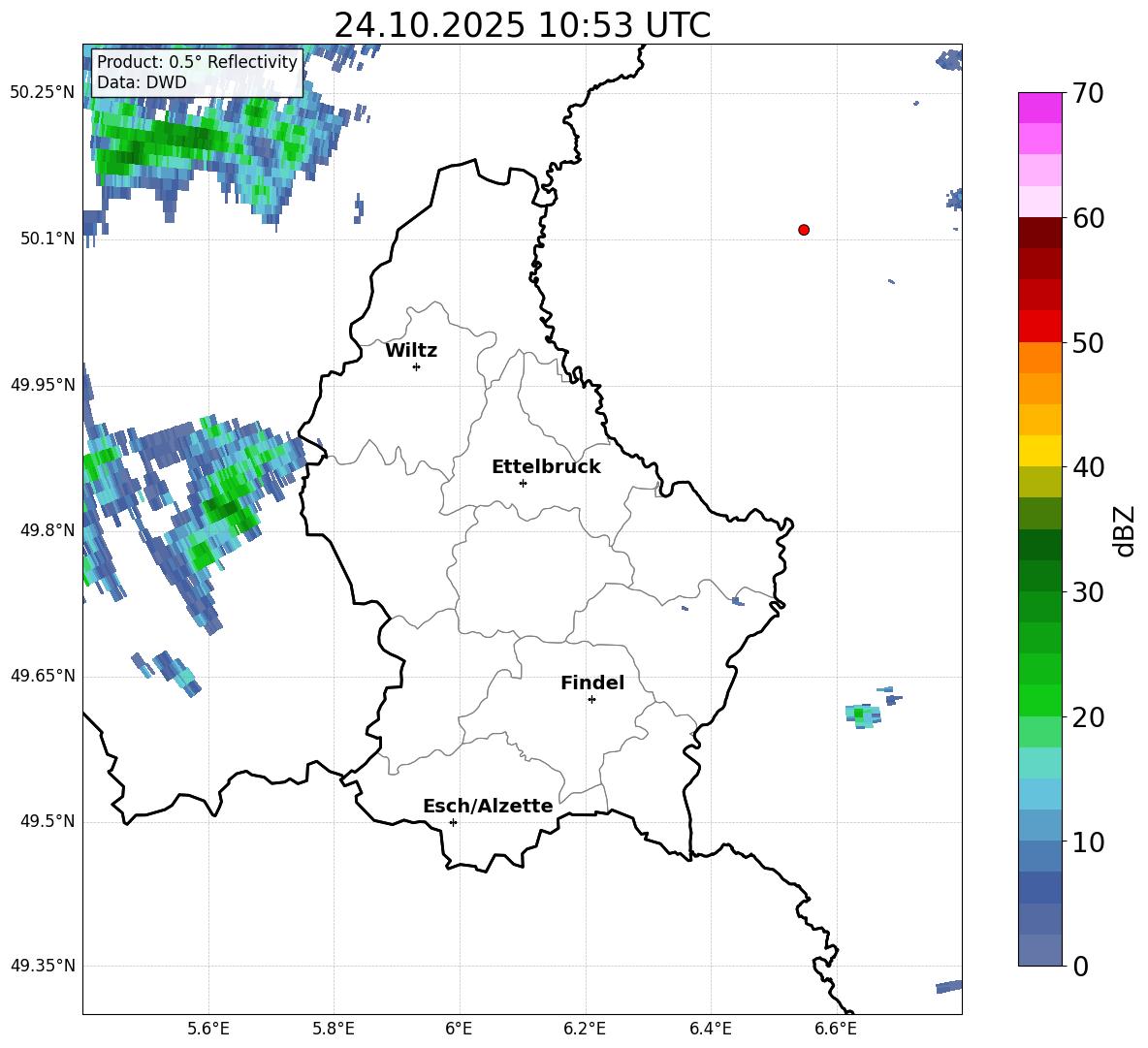This screenshot has height=1048, width=1148.
Task: Pick the magenta swatch at colorbar top
Action: [1039, 109]
